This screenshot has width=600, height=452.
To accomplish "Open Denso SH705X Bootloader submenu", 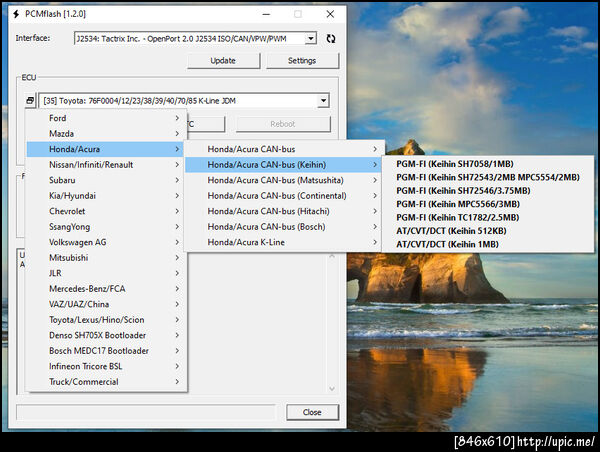I will point(106,335).
